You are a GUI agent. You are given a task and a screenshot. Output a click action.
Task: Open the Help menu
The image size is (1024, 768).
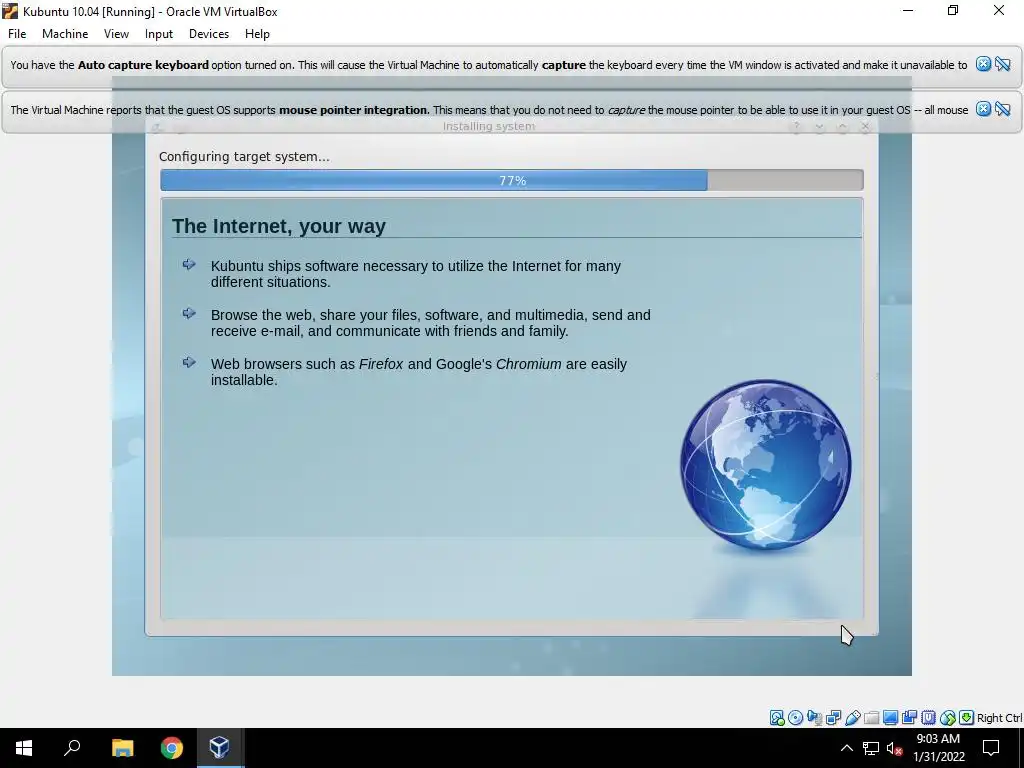tap(257, 34)
